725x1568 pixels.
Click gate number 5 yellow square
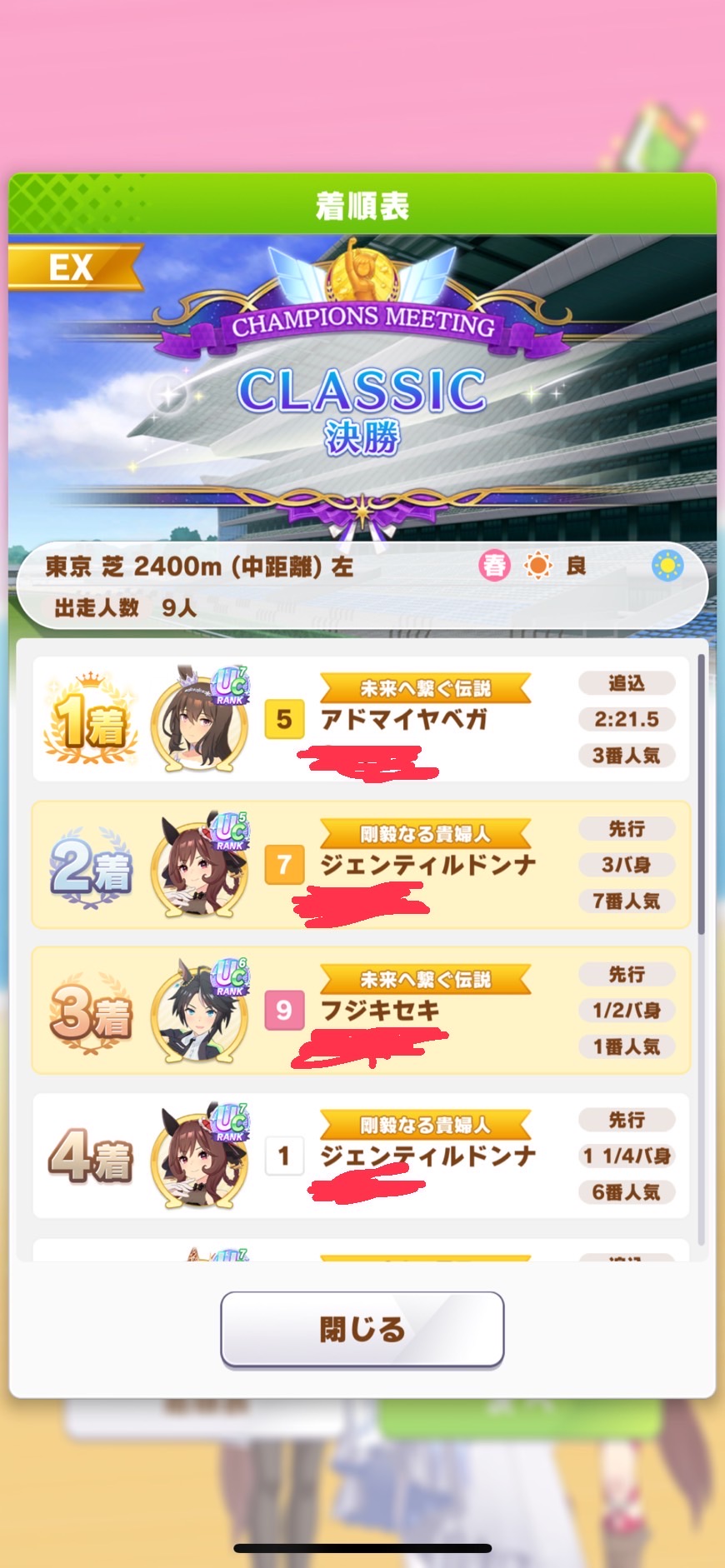(x=284, y=719)
